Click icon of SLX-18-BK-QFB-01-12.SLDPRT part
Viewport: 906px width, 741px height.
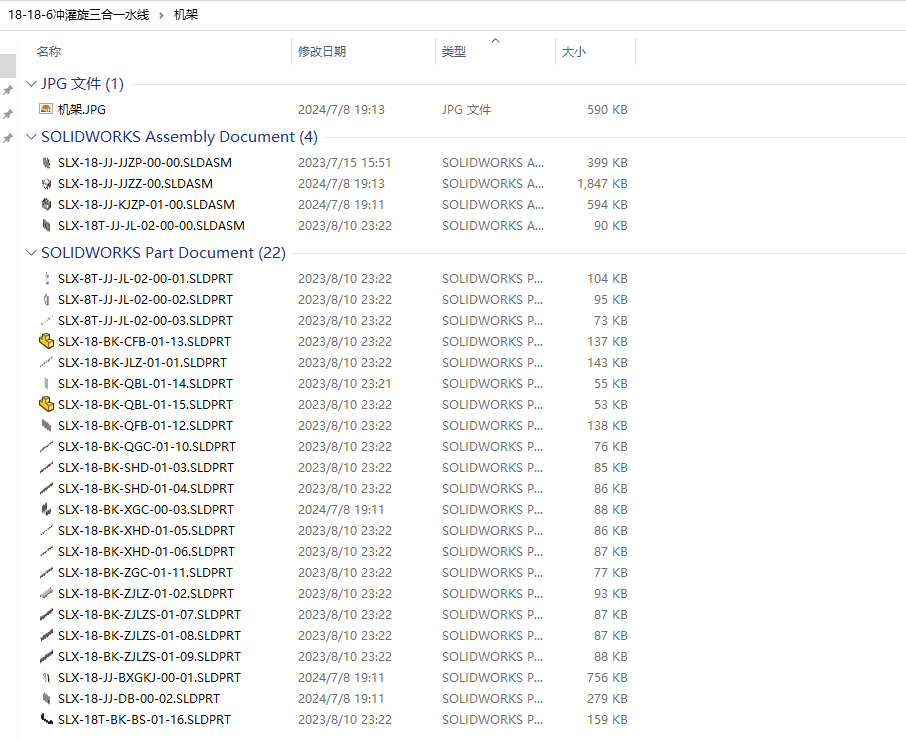(x=46, y=425)
